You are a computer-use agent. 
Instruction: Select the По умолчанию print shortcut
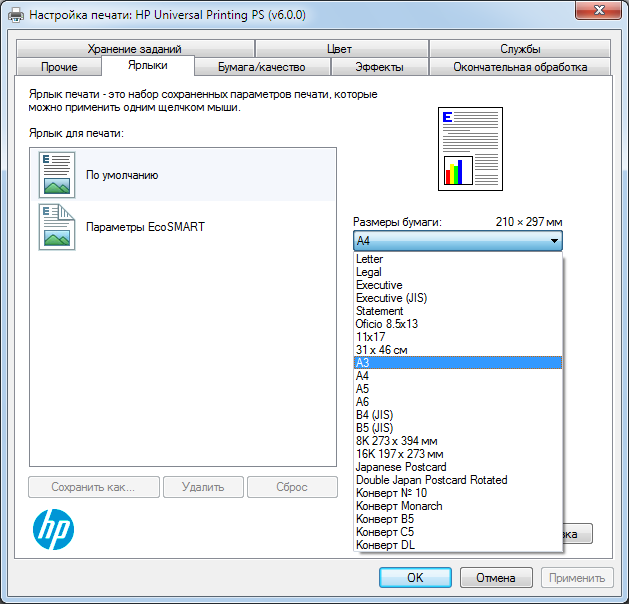(183, 175)
